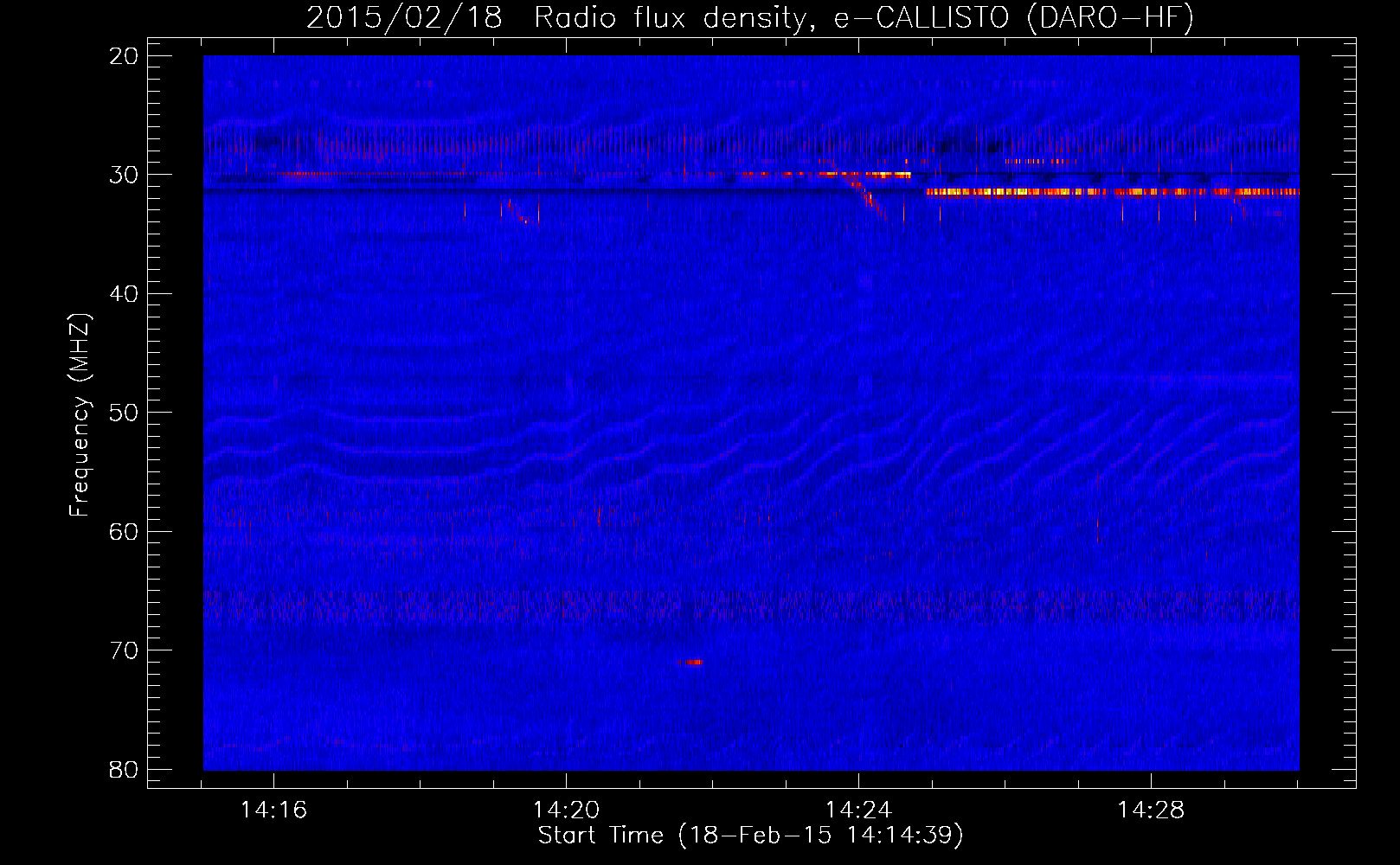Click the '14:20' time tick label
This screenshot has height=865, width=1400.
(566, 811)
